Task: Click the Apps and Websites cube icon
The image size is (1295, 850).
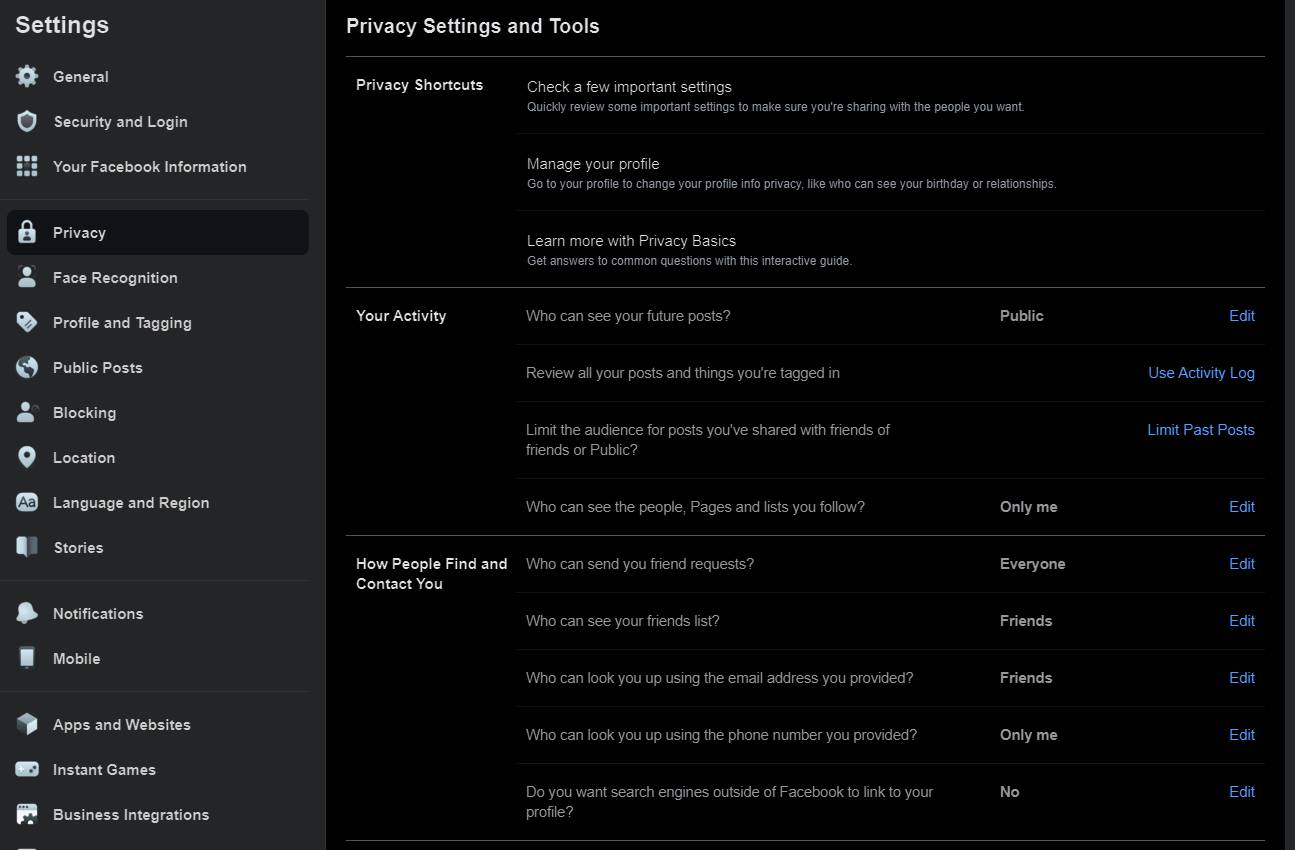Action: 27,724
